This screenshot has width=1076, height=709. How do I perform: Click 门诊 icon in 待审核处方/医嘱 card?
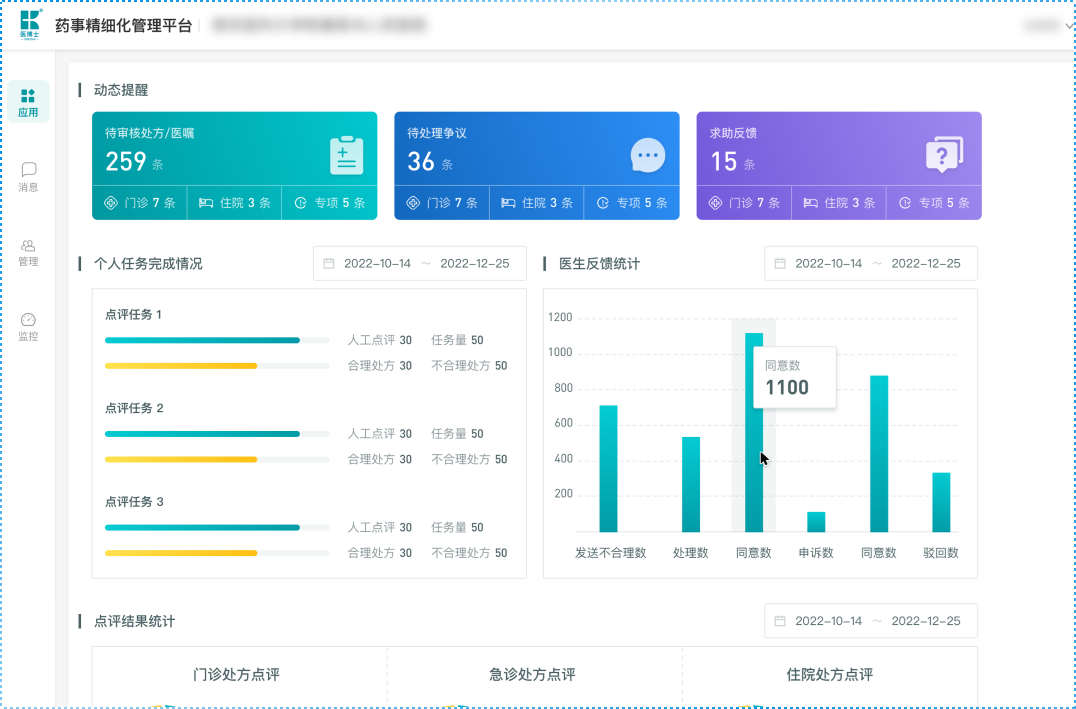point(111,203)
